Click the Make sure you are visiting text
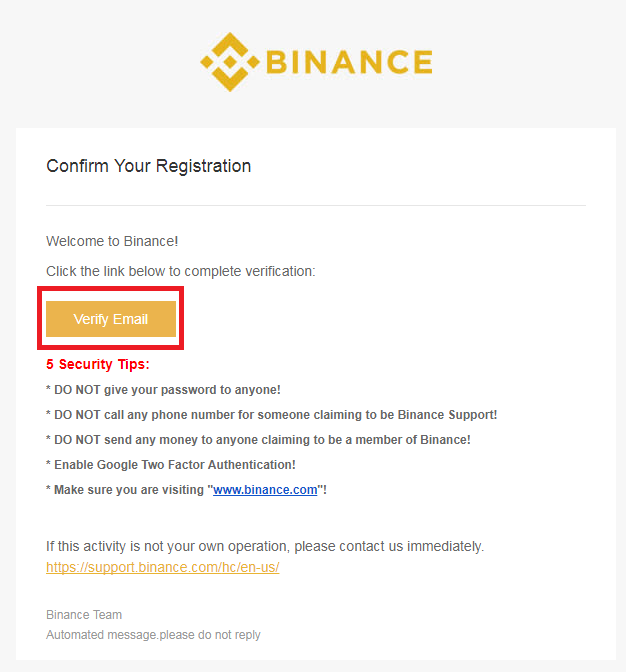Screen dimensions: 626x672 coord(129,490)
